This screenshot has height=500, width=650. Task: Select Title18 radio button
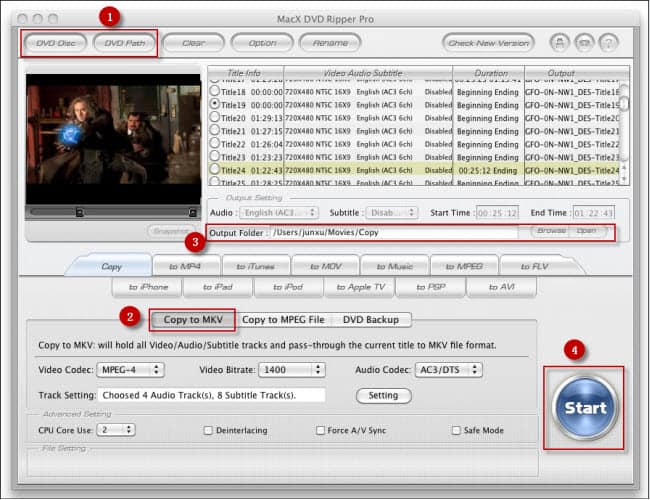click(215, 91)
